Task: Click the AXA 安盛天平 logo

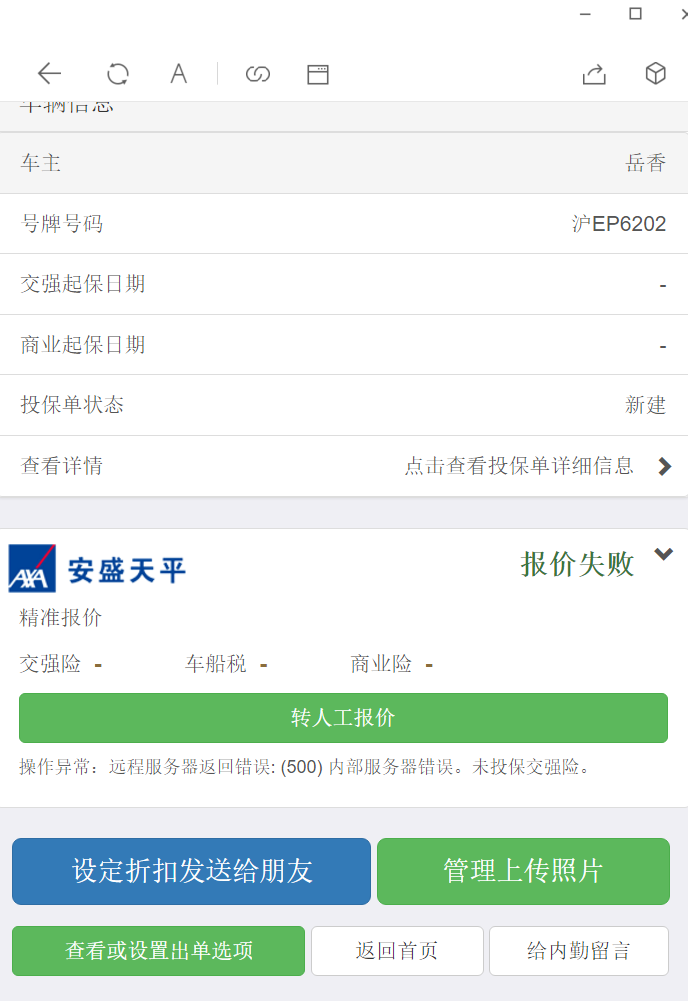Action: 97,569
